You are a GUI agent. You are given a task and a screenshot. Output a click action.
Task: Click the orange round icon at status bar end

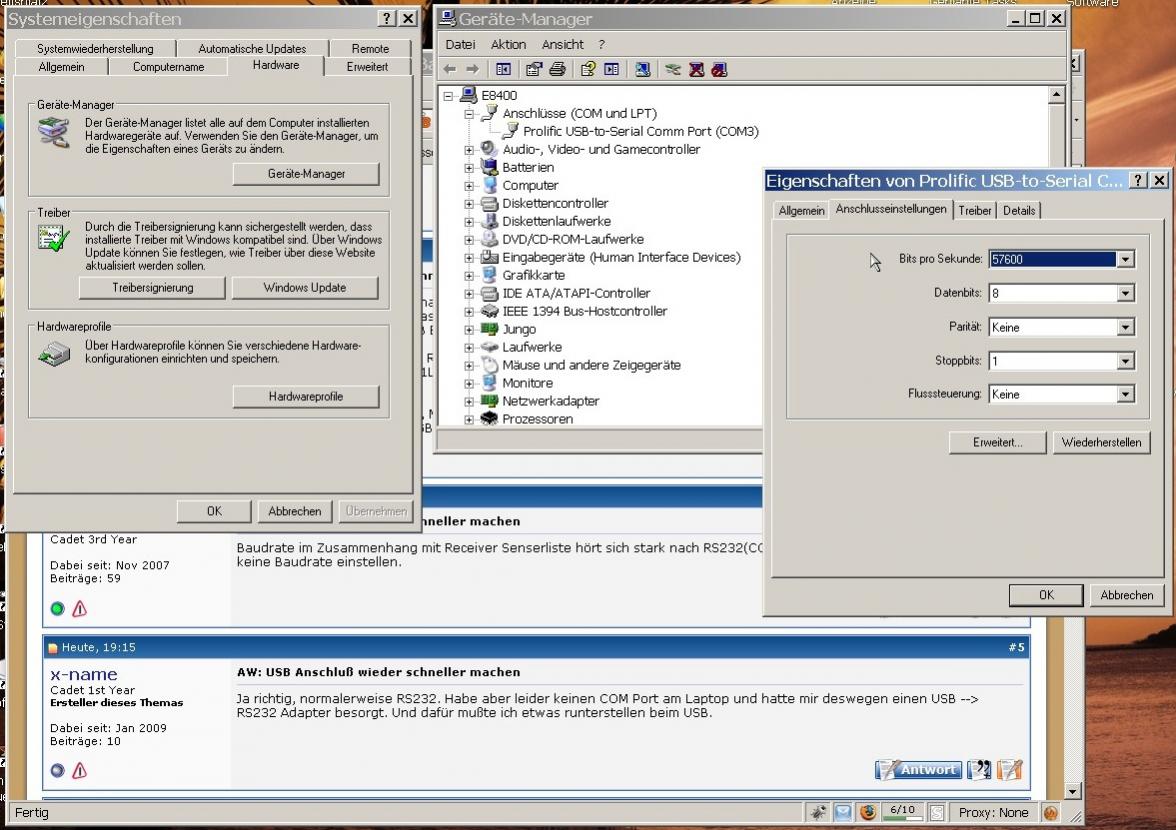[1051, 812]
